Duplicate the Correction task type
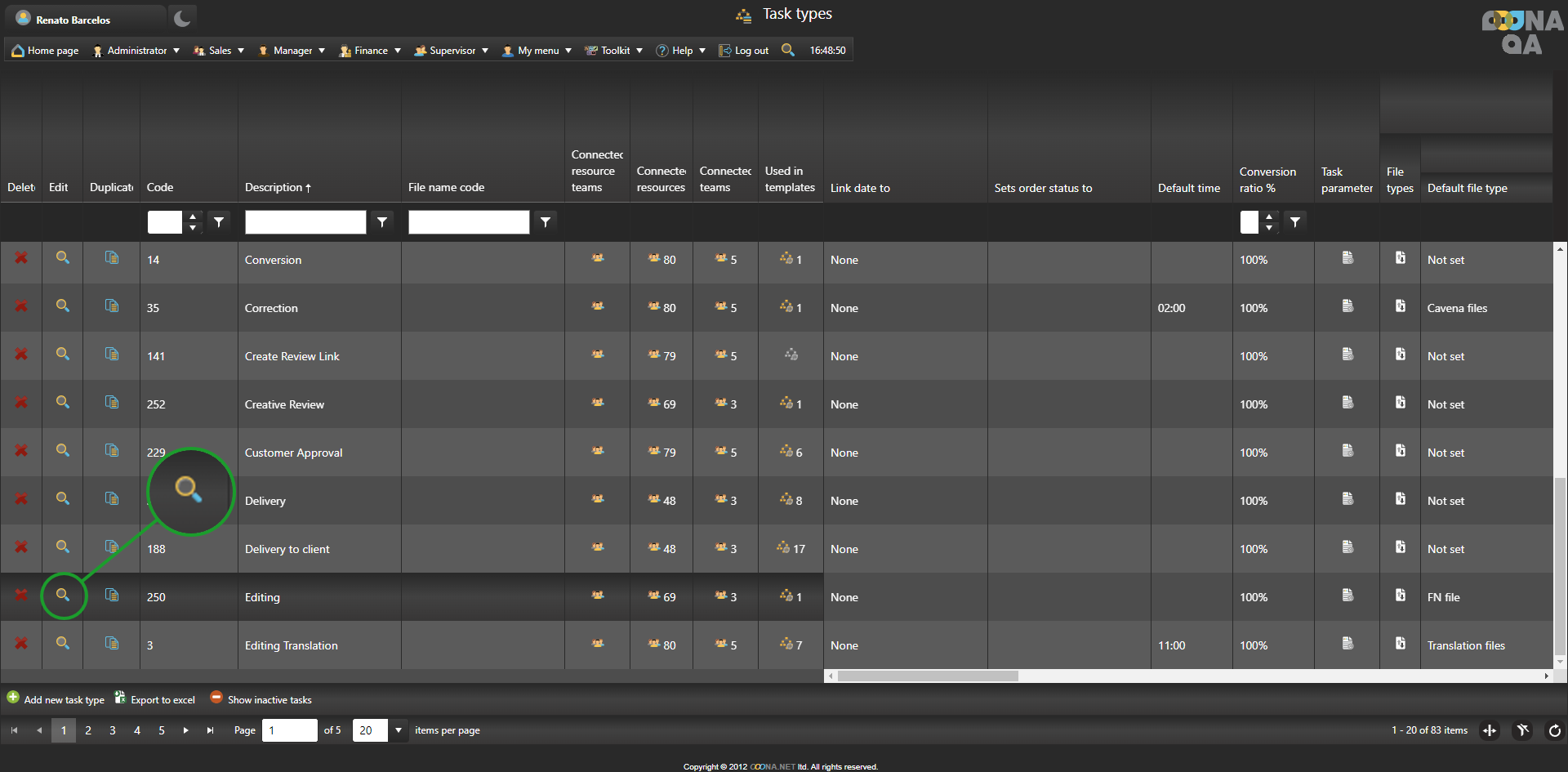This screenshot has width=1568, height=772. (112, 306)
